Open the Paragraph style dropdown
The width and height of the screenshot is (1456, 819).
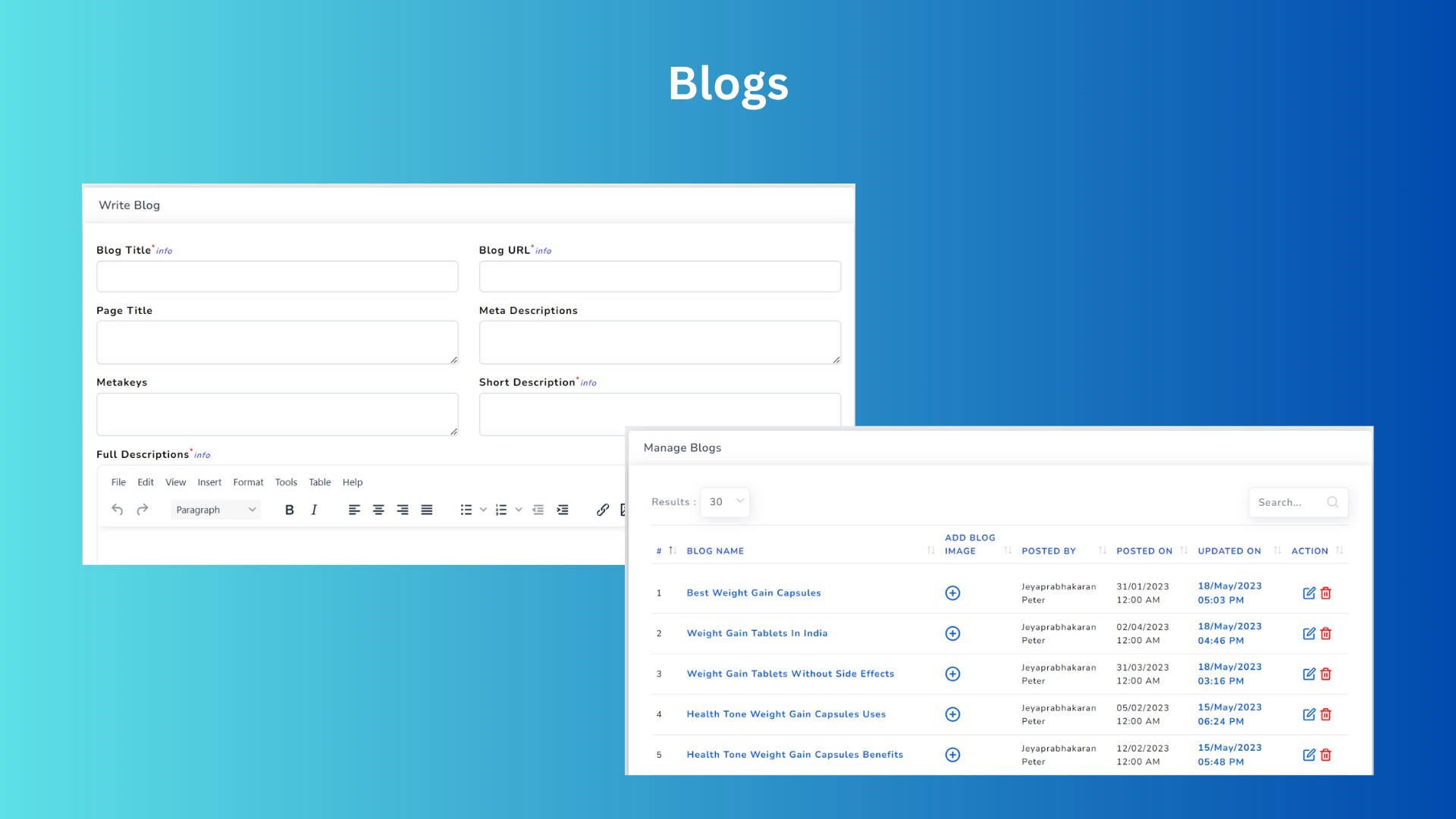pyautogui.click(x=215, y=510)
